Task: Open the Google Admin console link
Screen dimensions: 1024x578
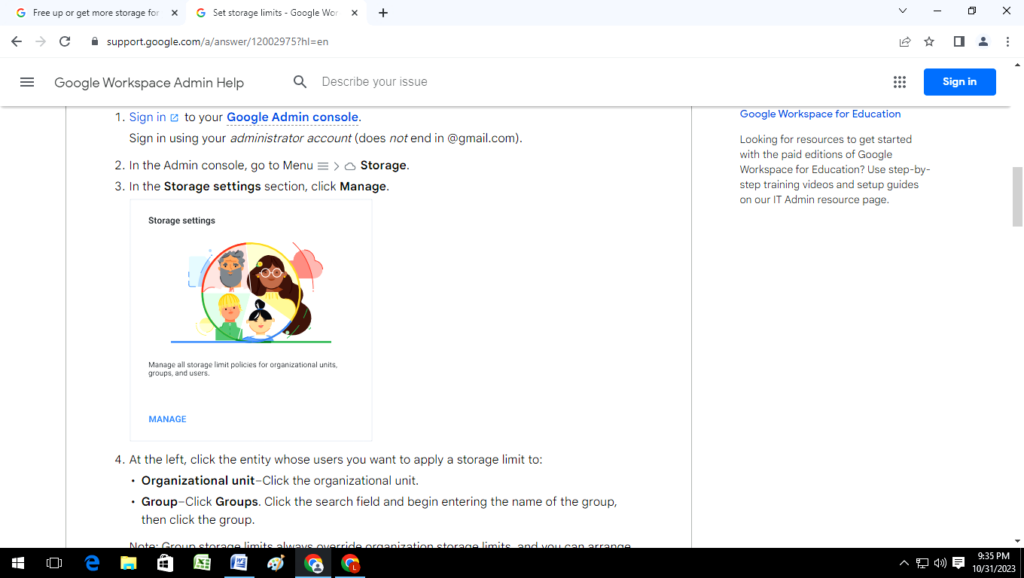Action: point(293,117)
